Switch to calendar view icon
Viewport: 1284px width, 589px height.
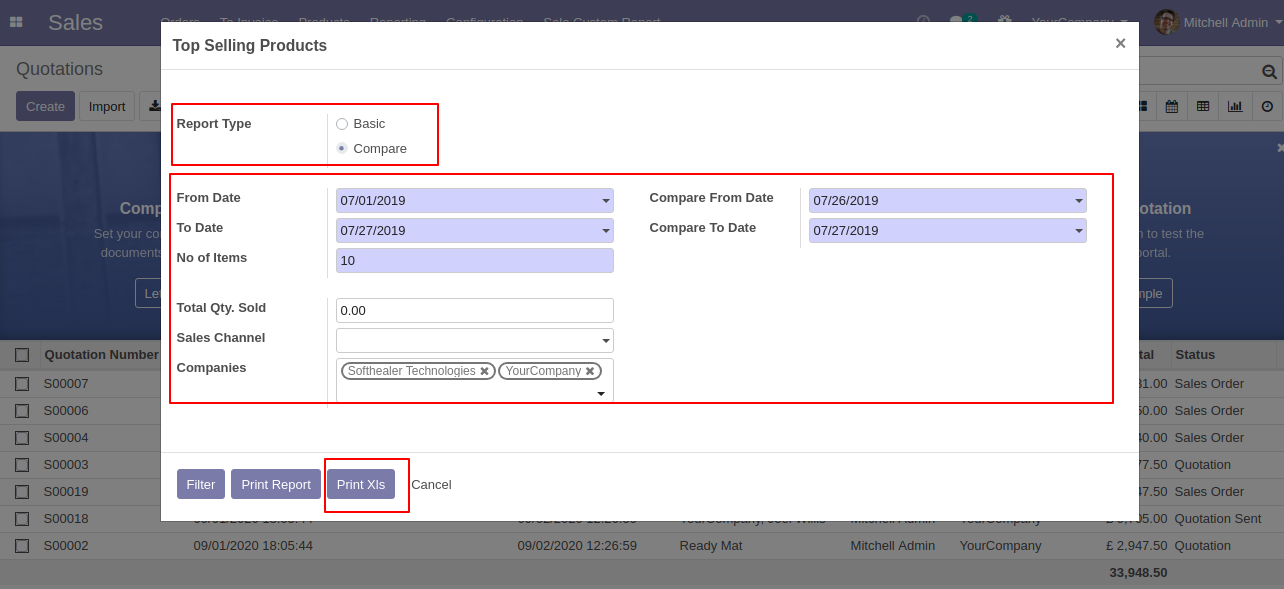[x=1171, y=106]
